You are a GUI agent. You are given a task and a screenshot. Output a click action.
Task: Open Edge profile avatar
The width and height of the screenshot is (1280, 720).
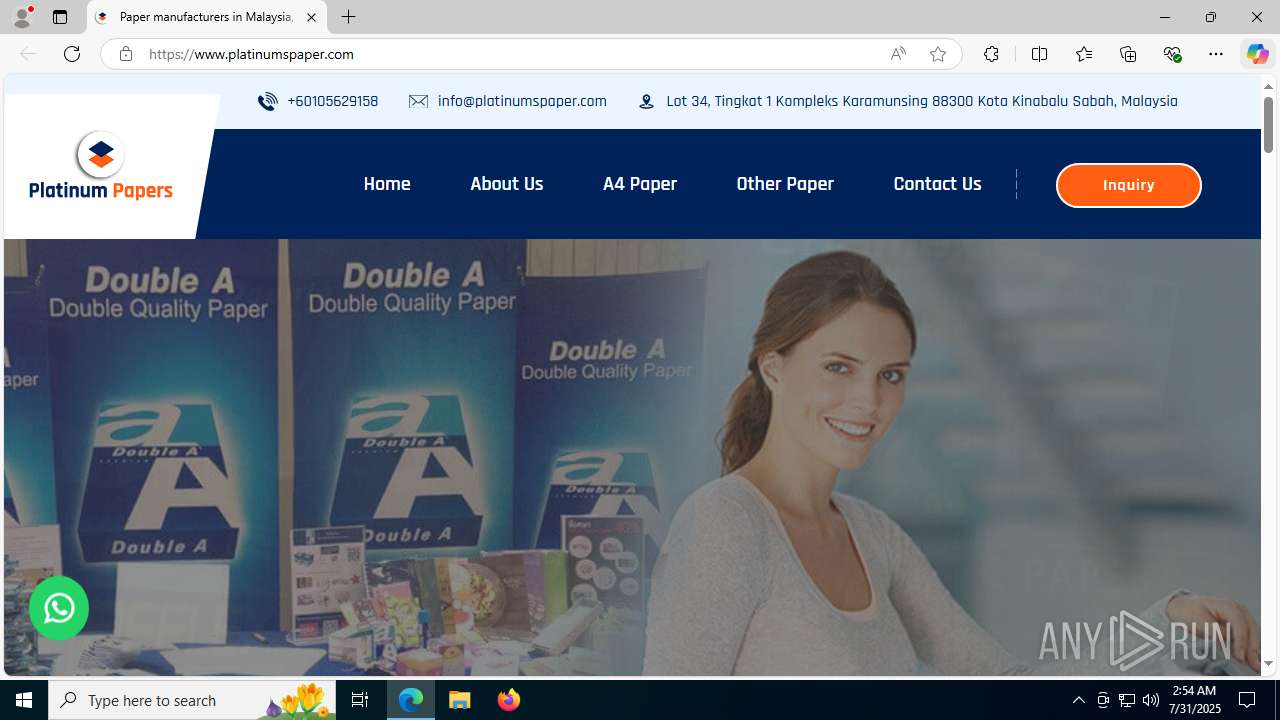[x=22, y=17]
